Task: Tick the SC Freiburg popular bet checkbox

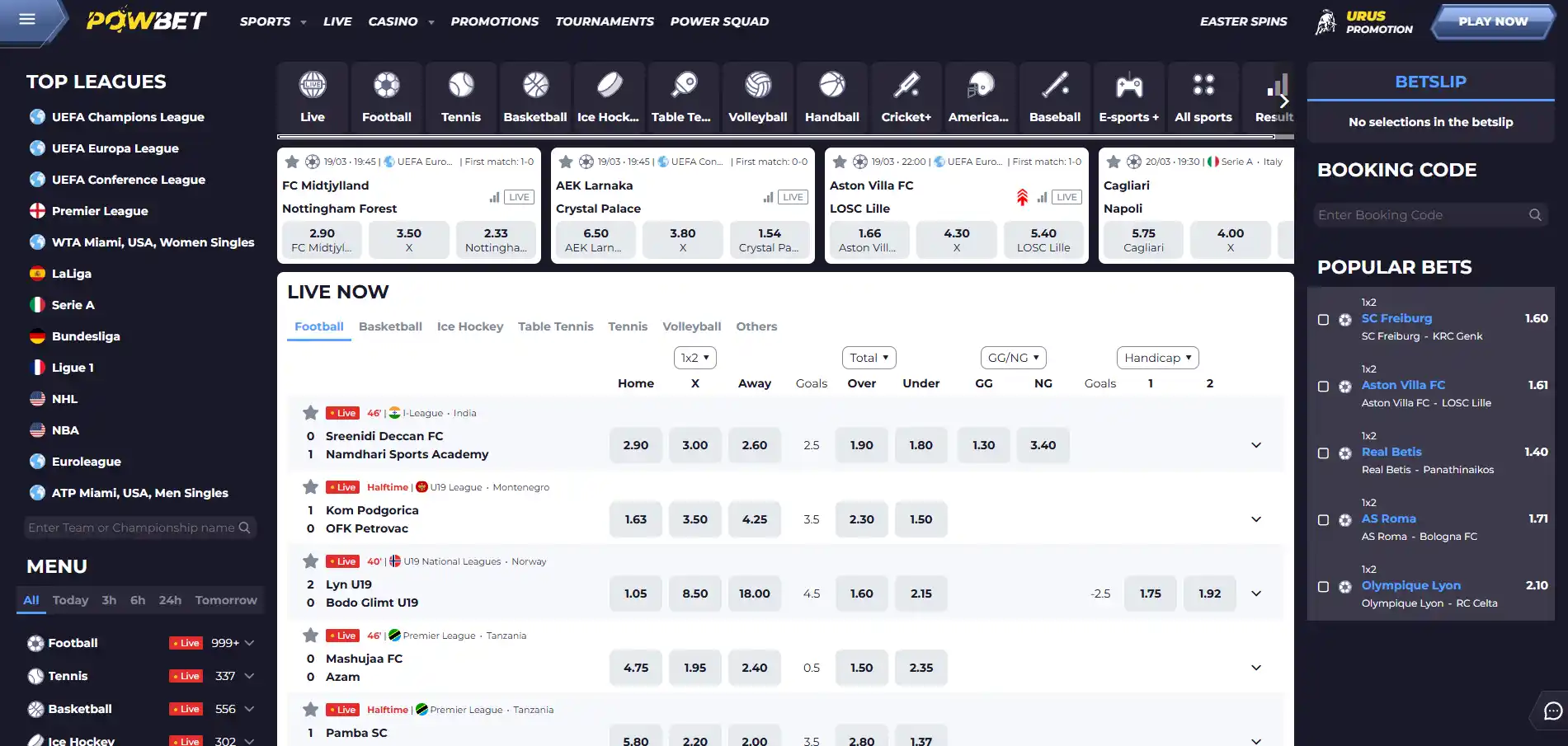Action: click(x=1323, y=320)
